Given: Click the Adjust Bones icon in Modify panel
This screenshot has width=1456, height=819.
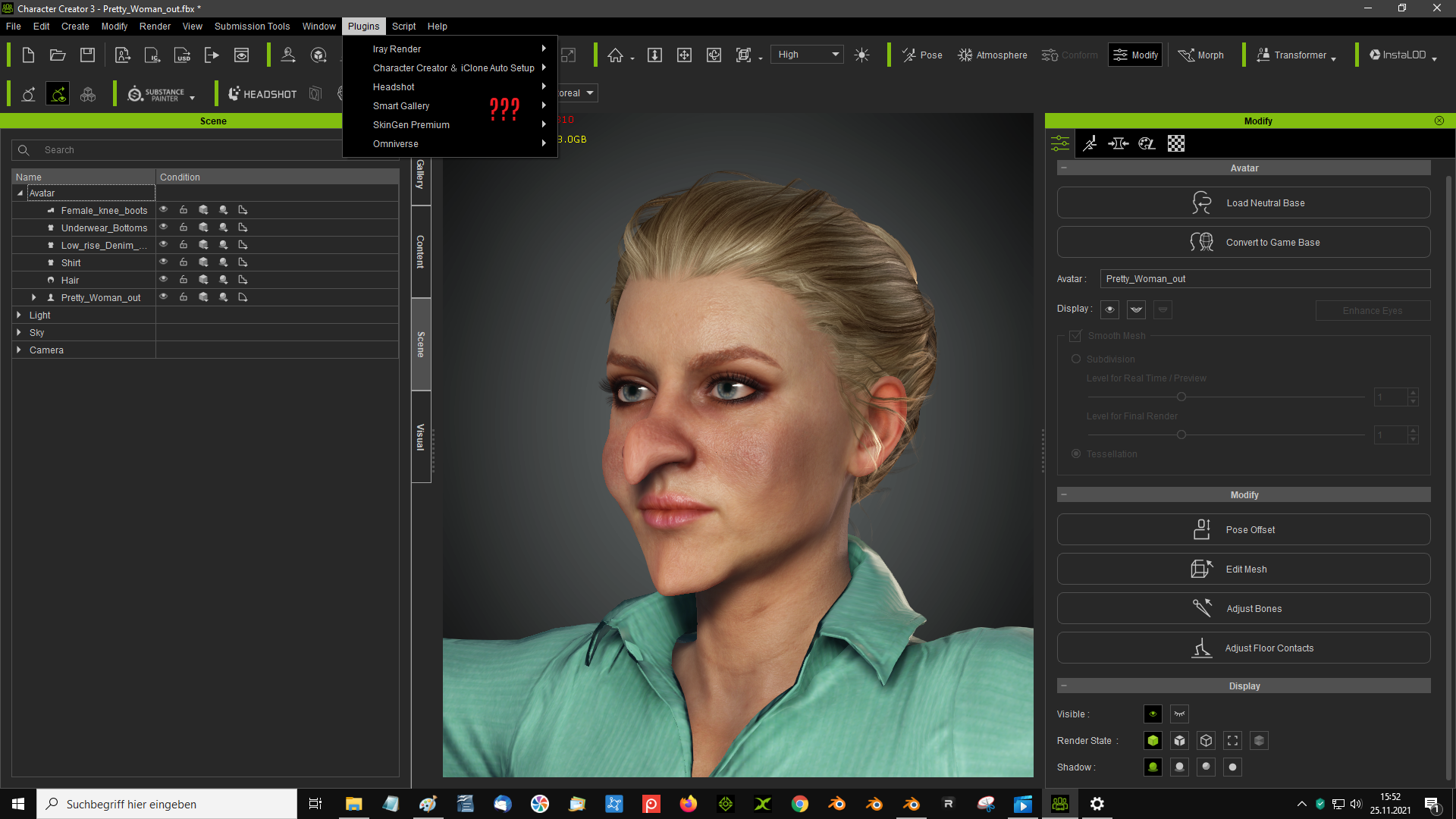Looking at the screenshot, I should coord(1202,608).
